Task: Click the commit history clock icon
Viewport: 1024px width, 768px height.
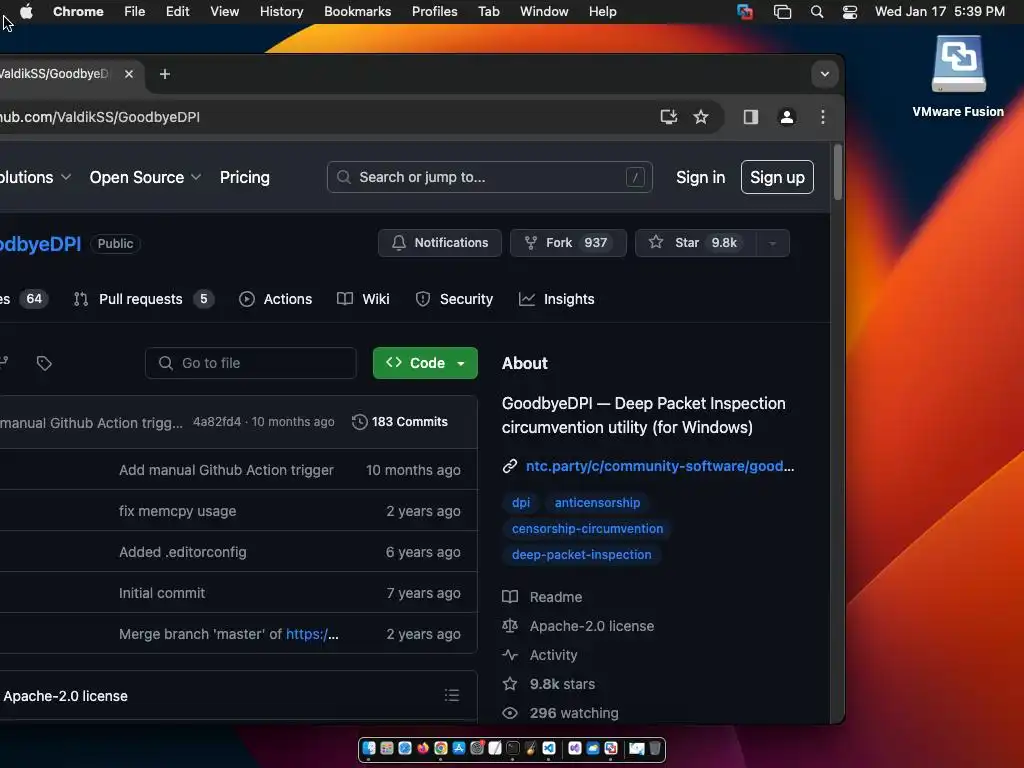Action: coord(359,422)
